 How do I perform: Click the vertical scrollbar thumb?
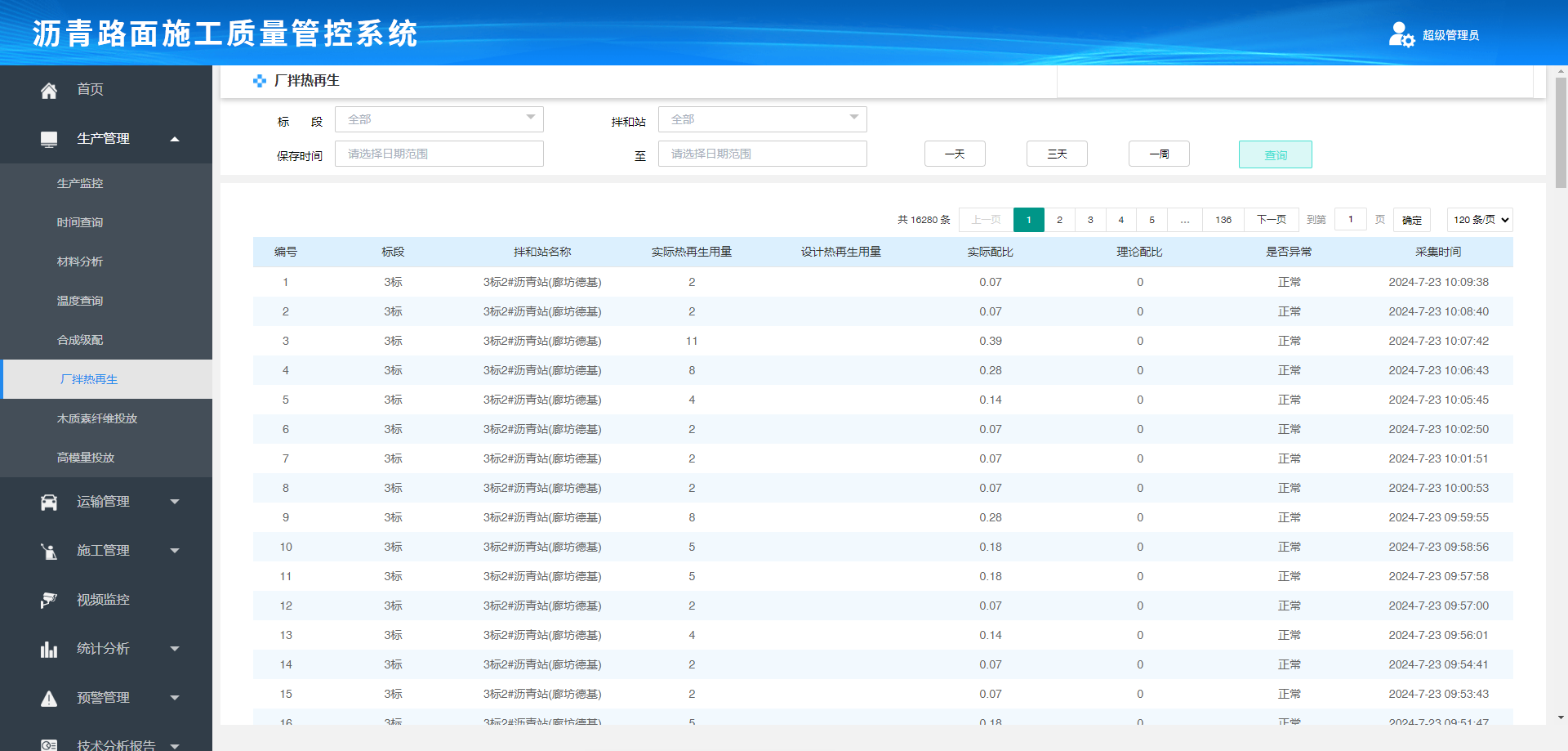coord(1561,132)
